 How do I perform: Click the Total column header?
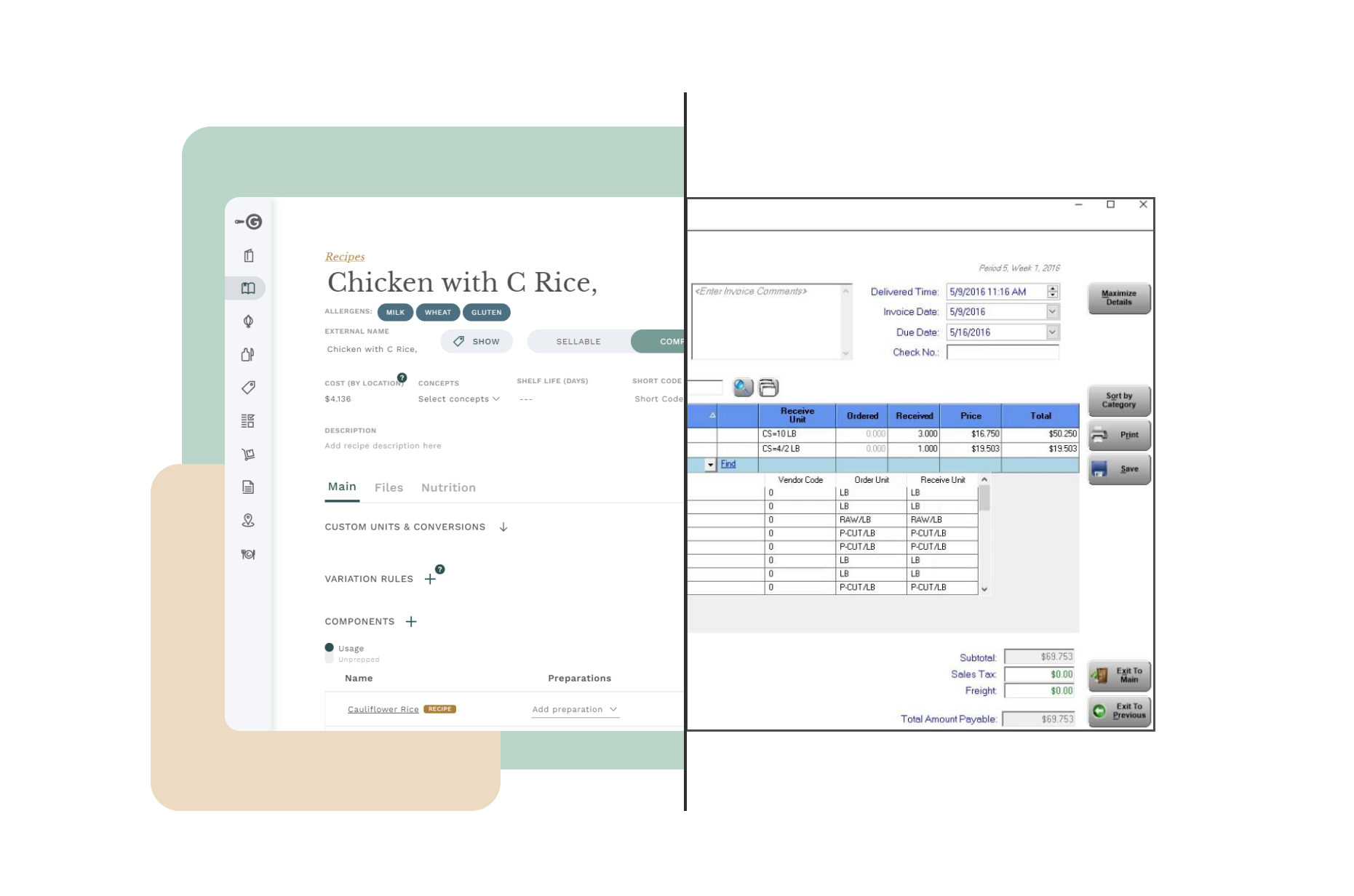click(x=1040, y=415)
